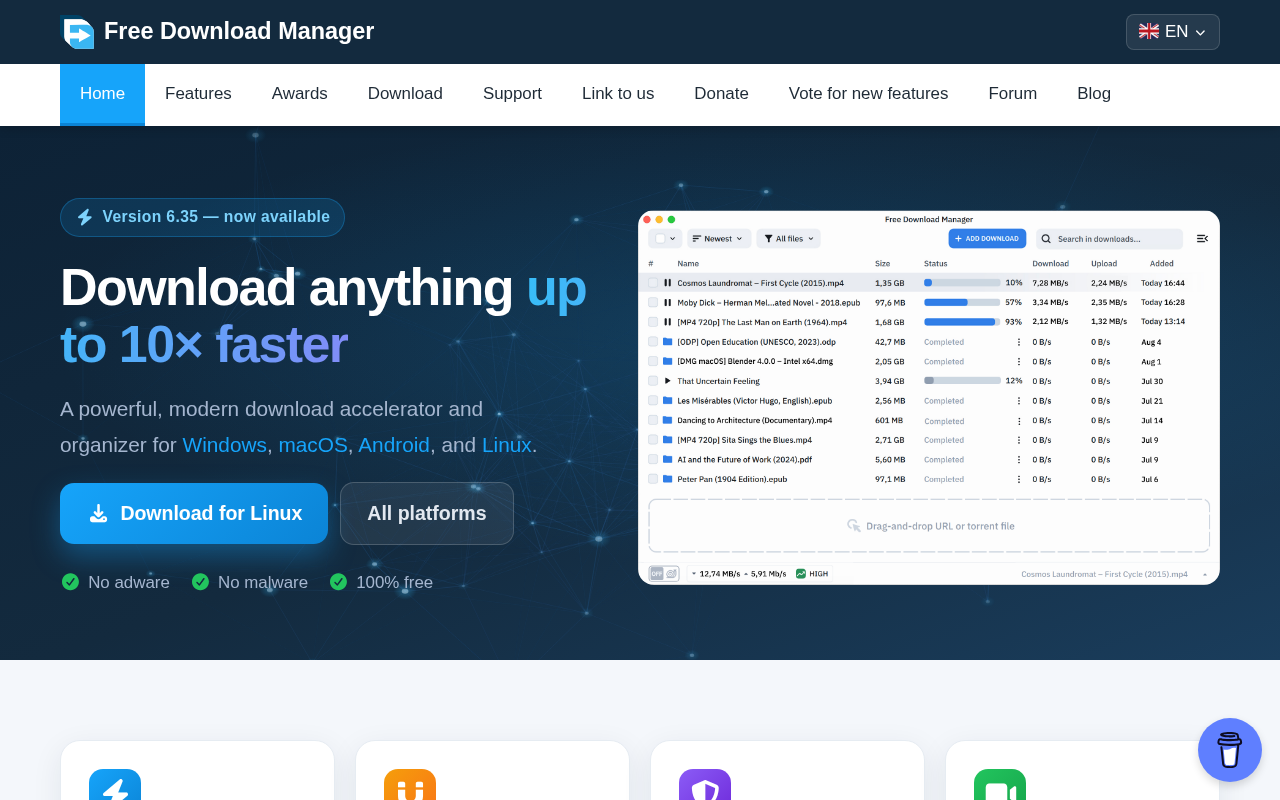Check the That Uncertain Feeling row checkbox
Viewport: 1280px width, 800px height.
tap(653, 381)
